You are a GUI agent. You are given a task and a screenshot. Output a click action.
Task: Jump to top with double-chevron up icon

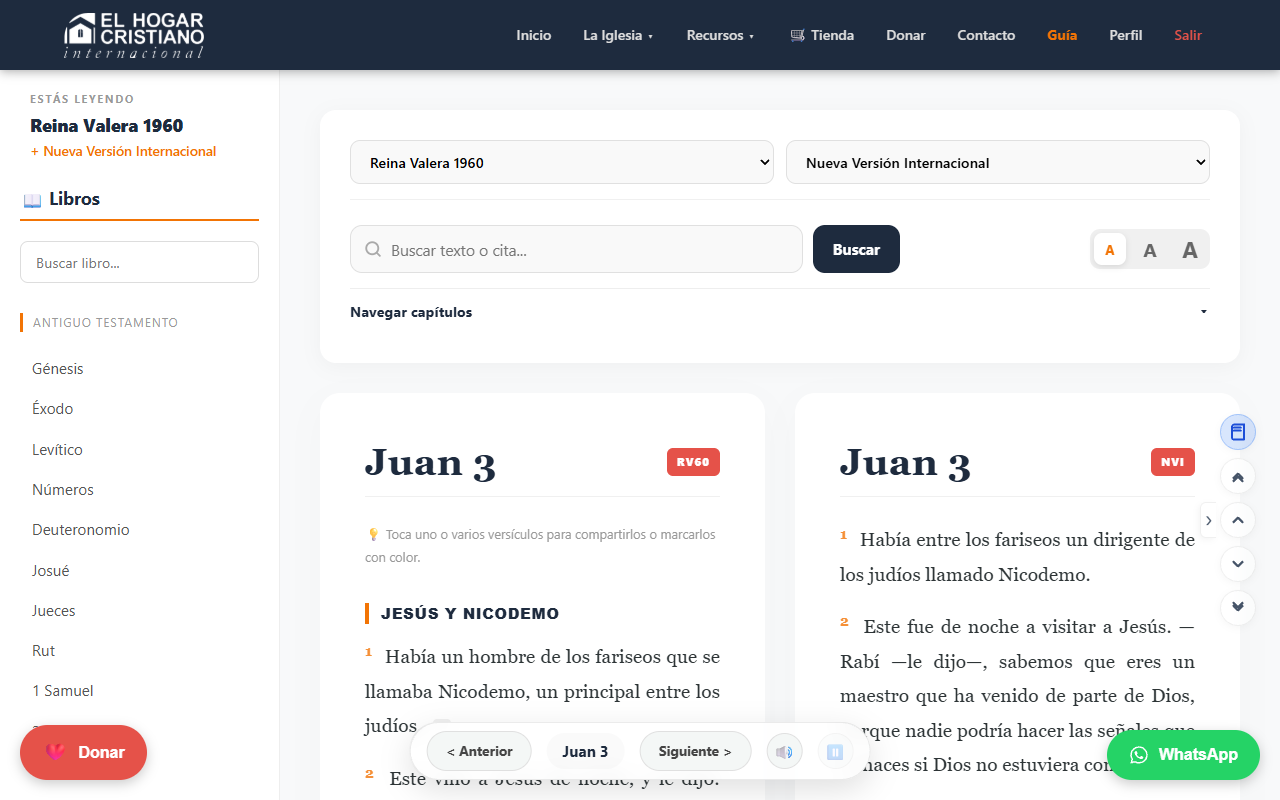[x=1238, y=478]
